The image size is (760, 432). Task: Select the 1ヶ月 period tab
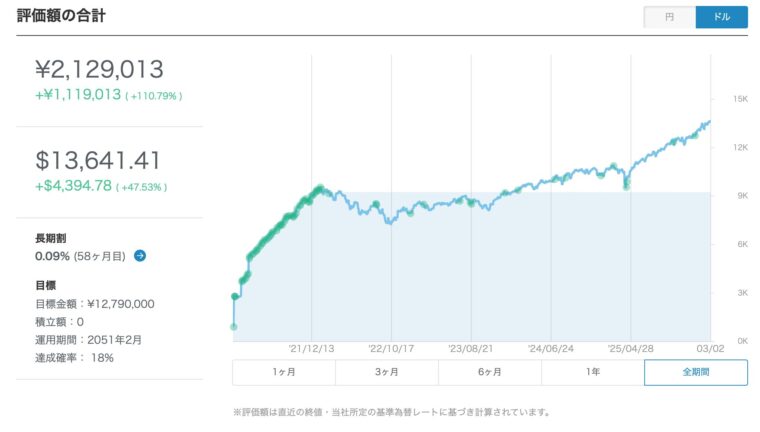point(283,372)
